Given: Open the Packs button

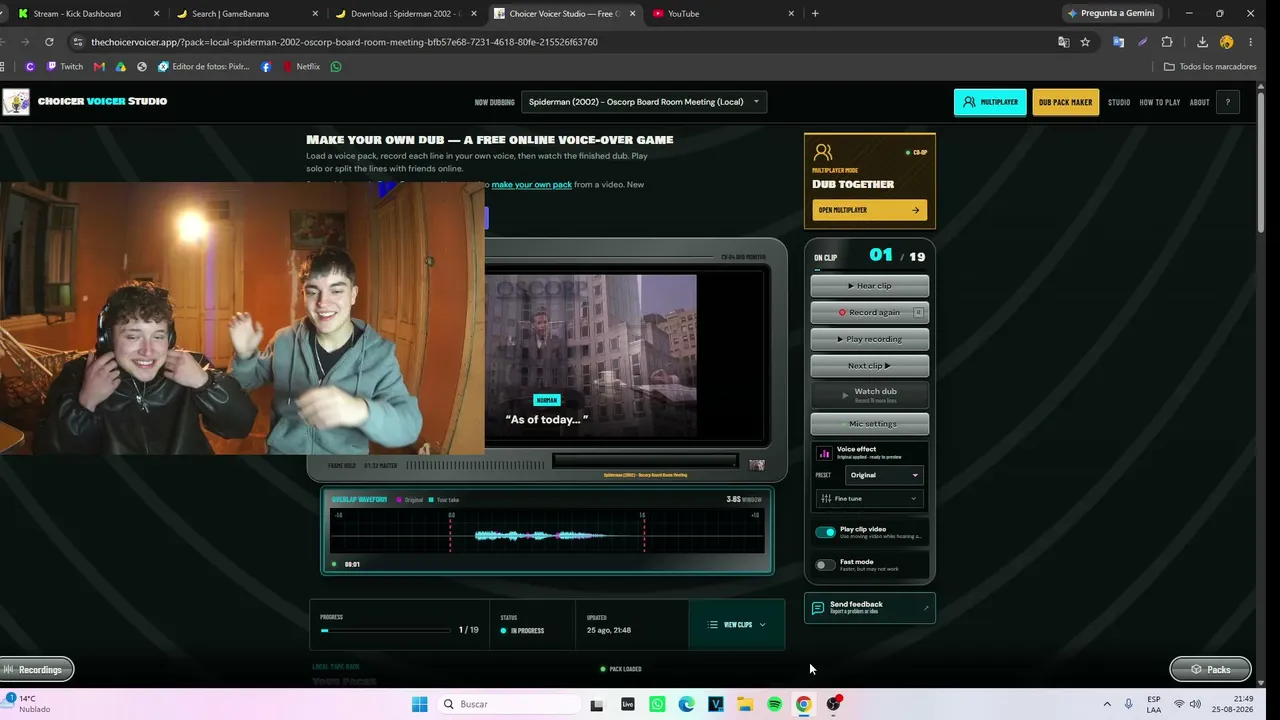Looking at the screenshot, I should (1210, 669).
